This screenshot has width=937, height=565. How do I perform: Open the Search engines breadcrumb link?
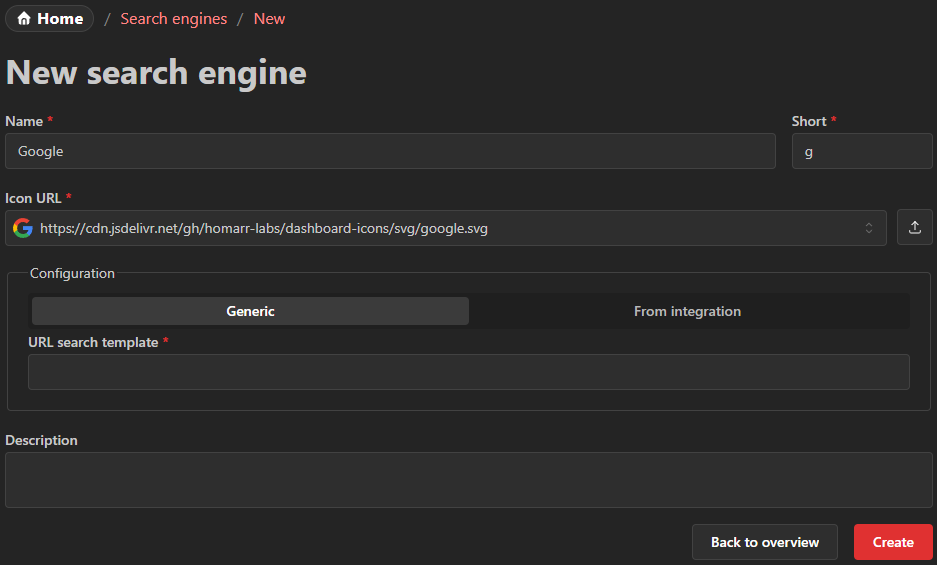pos(173,19)
